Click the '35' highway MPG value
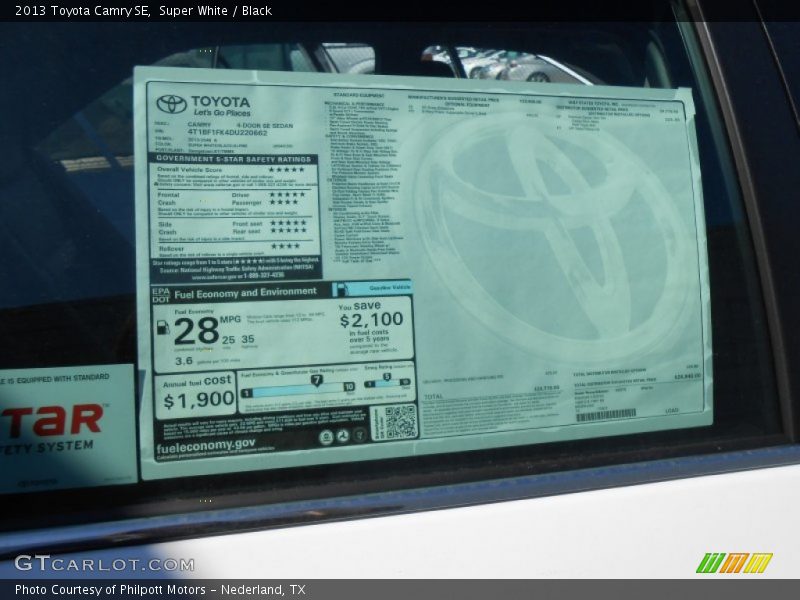 (248, 339)
